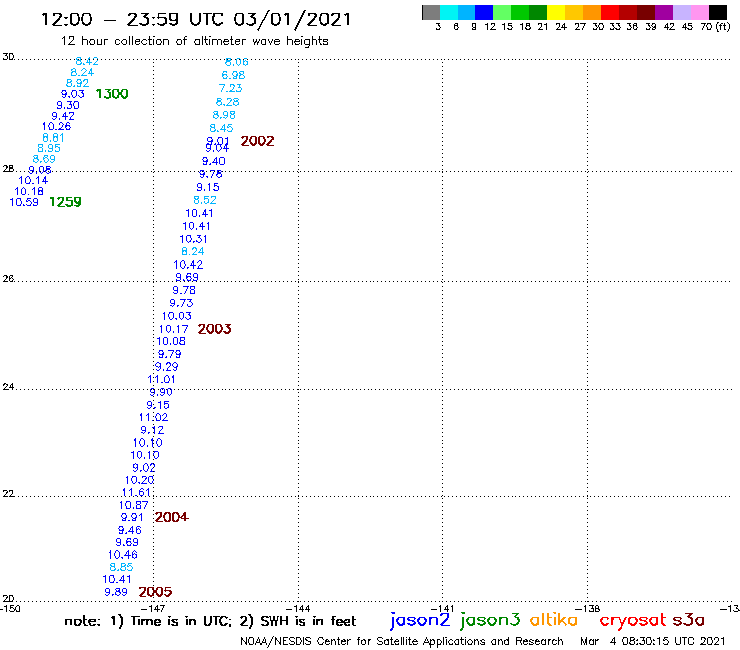Select the altika satellite legend label
740x650 pixels.
pyautogui.click(x=554, y=620)
